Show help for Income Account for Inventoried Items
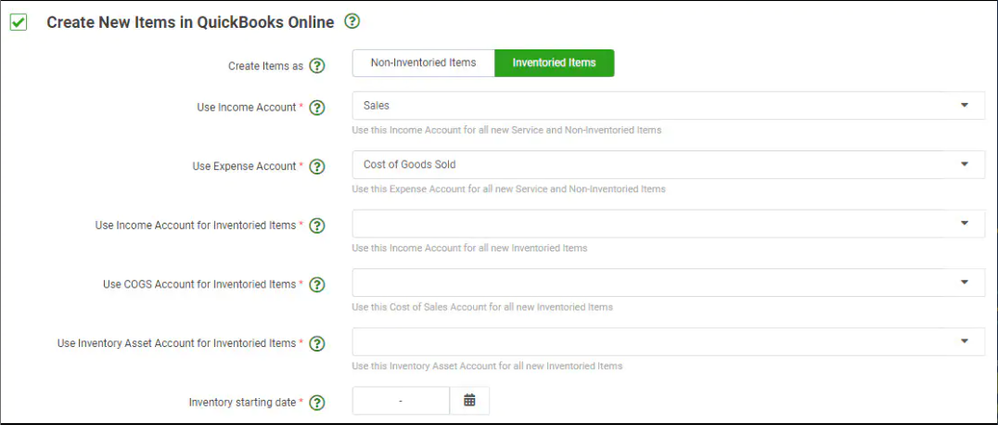 pyautogui.click(x=317, y=226)
